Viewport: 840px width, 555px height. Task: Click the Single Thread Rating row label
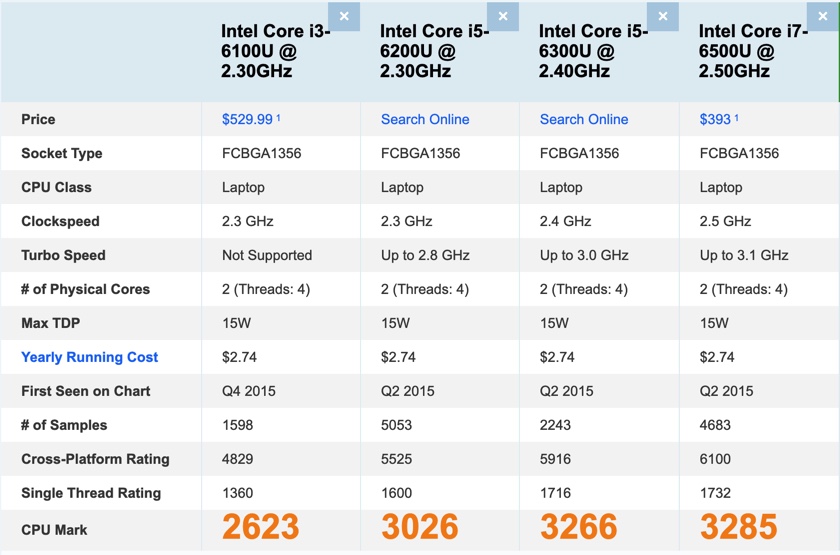pyautogui.click(x=91, y=493)
